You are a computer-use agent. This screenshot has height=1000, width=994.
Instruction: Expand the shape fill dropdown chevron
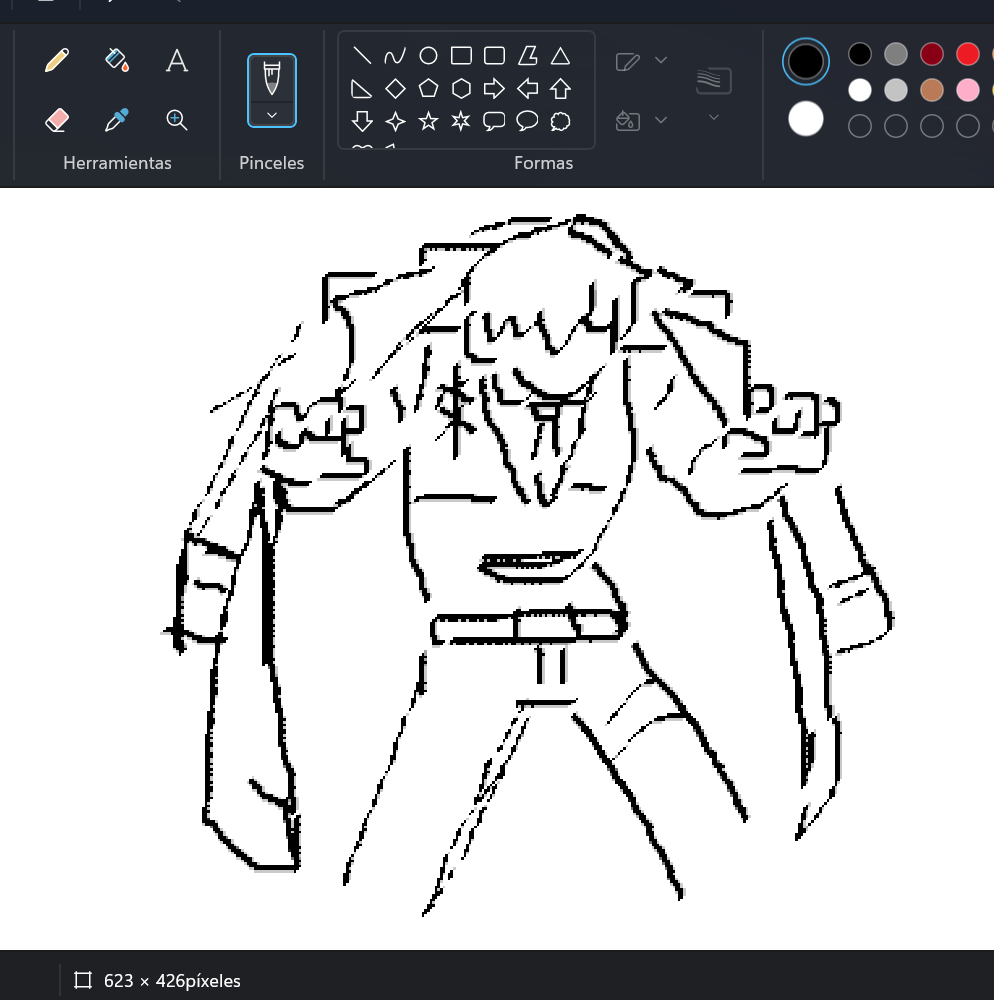click(661, 119)
